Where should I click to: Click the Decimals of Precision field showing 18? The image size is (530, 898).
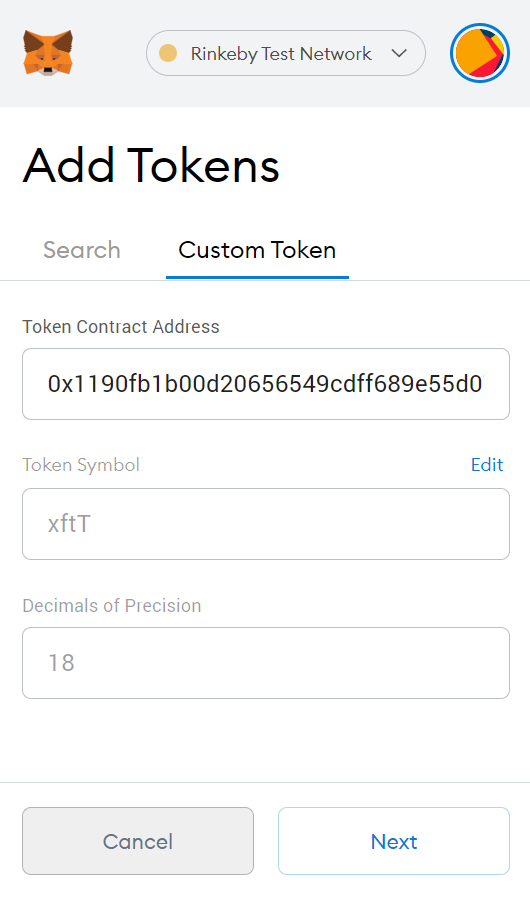266,663
